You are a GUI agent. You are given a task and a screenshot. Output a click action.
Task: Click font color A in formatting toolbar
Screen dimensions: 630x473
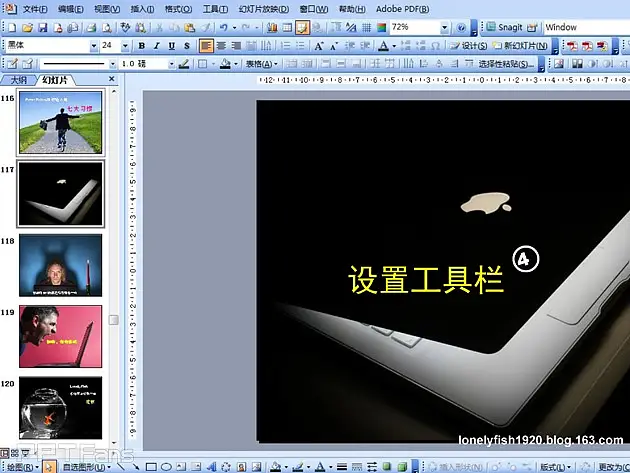tap(383, 46)
